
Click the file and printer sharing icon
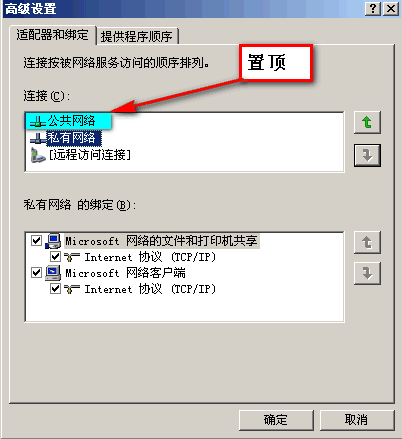pos(53,241)
